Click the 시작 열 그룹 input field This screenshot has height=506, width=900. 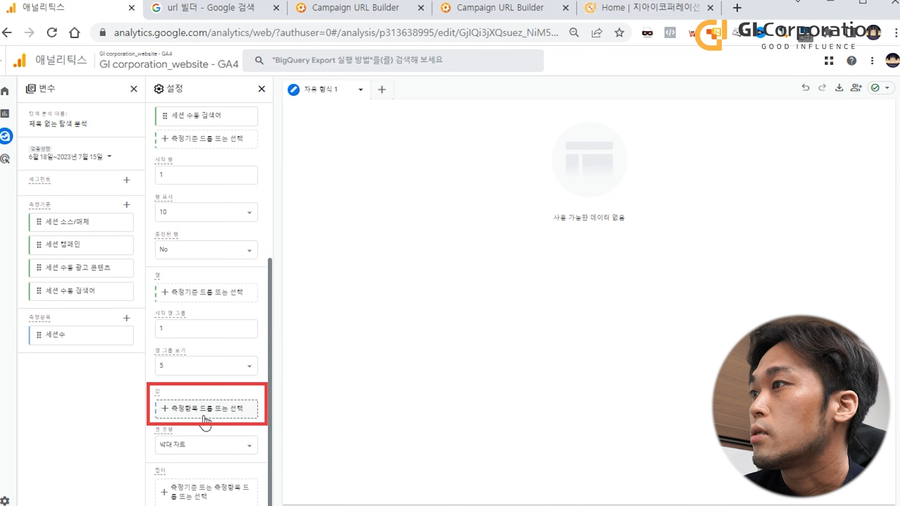click(x=206, y=328)
